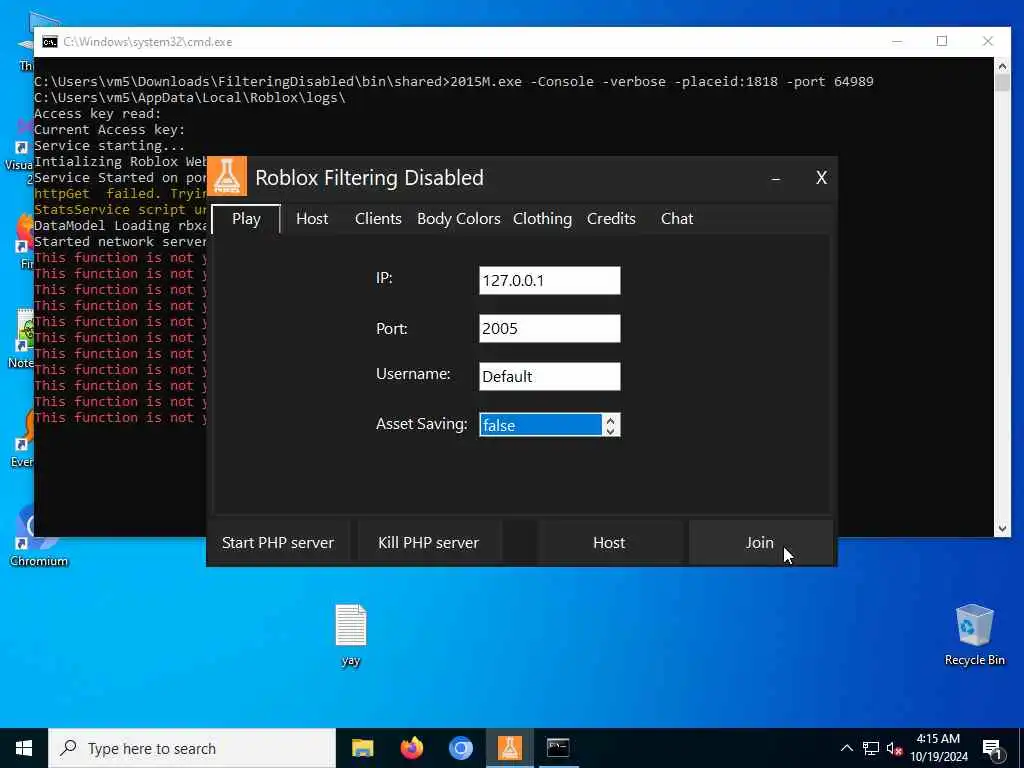Click Kill PHP server button

pyautogui.click(x=428, y=543)
